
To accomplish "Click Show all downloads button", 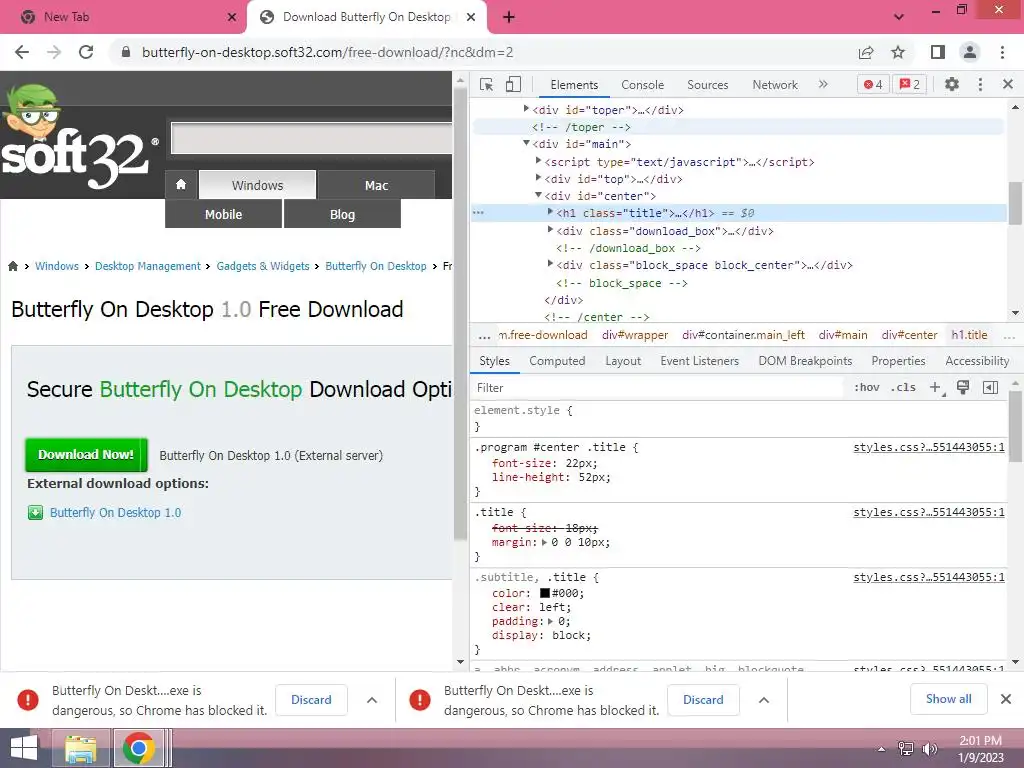I will 948,699.
